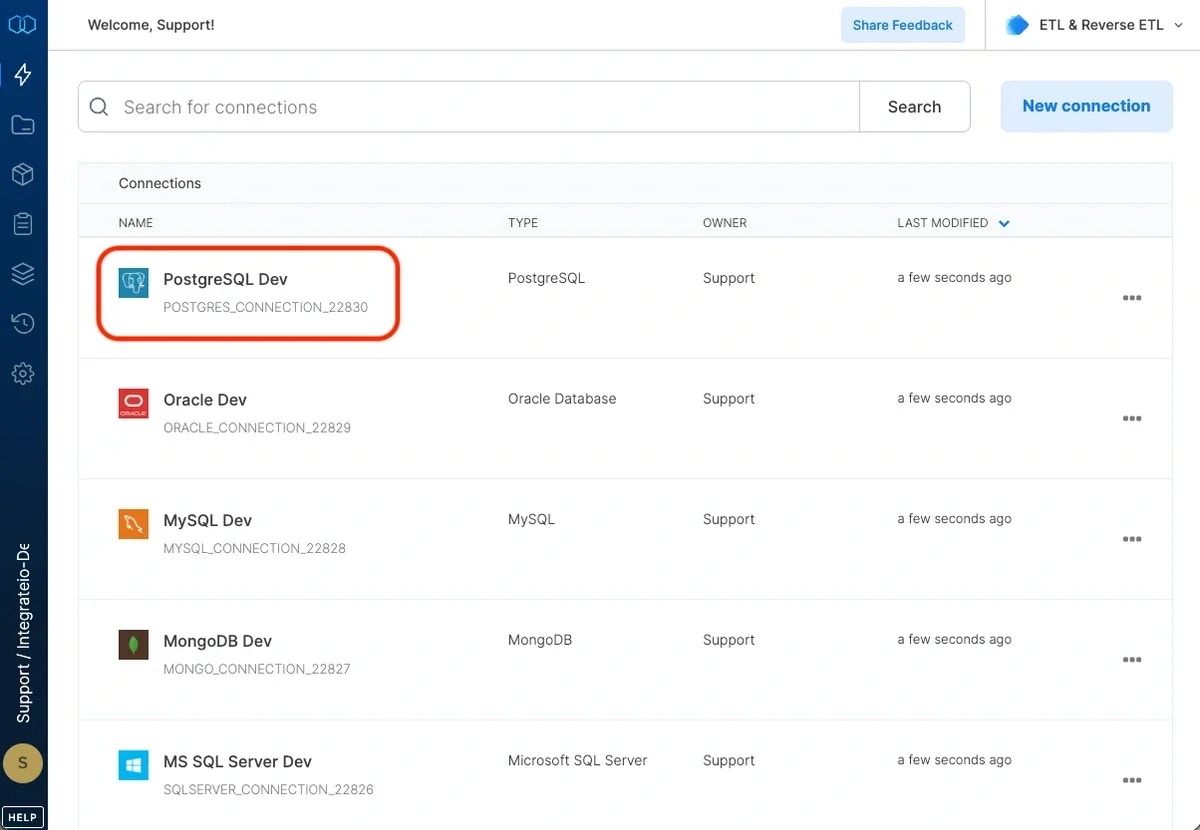
Task: Click the PostgreSQL elephant icon on PostgreSQL Dev
Action: pyautogui.click(x=133, y=283)
